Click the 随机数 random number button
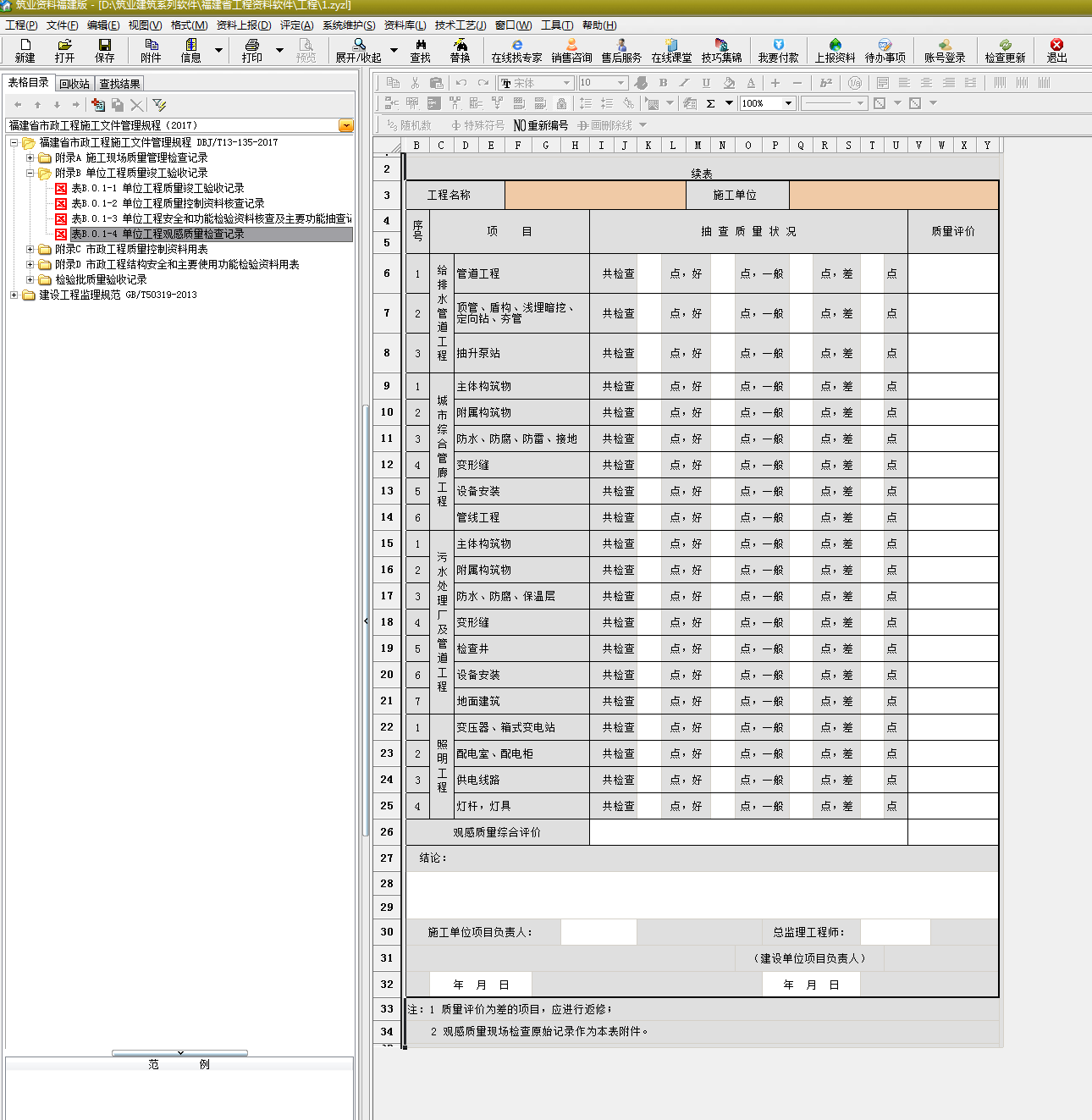The width and height of the screenshot is (1092, 1120). tap(409, 125)
